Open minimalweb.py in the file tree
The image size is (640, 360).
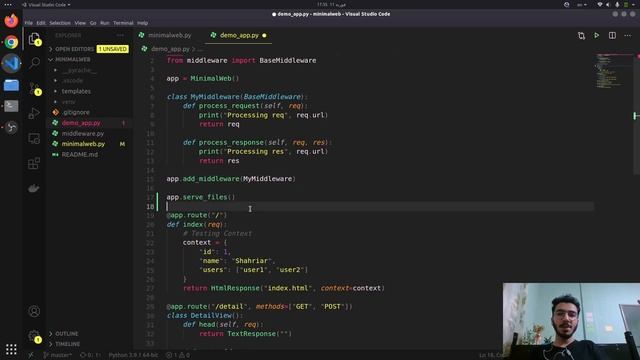point(83,144)
